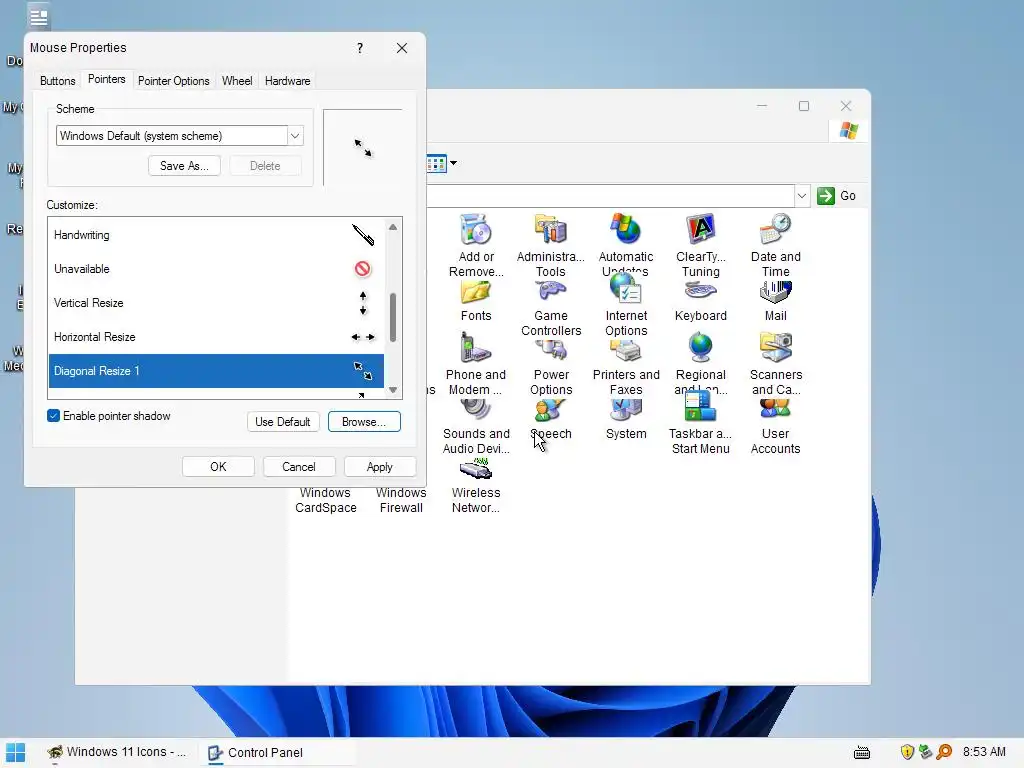Viewport: 1024px width, 768px height.
Task: Click the Browse... button
Action: (364, 422)
